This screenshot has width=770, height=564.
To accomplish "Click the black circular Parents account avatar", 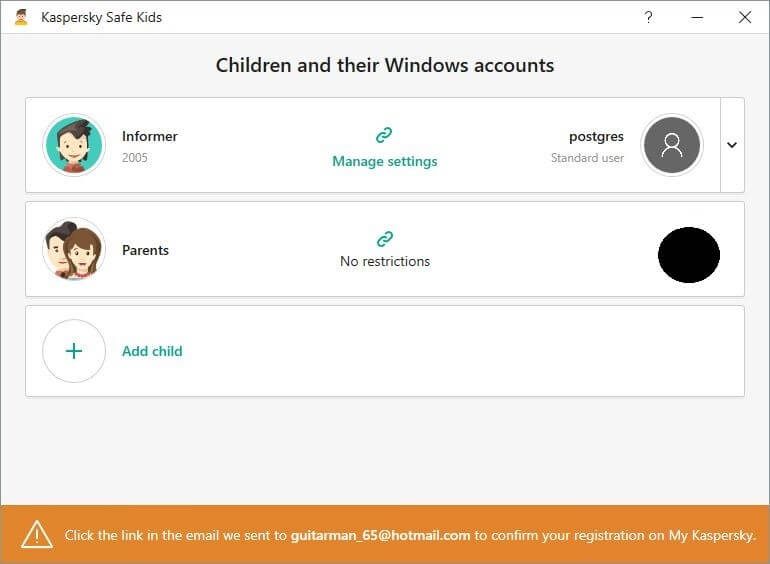I will coord(688,255).
